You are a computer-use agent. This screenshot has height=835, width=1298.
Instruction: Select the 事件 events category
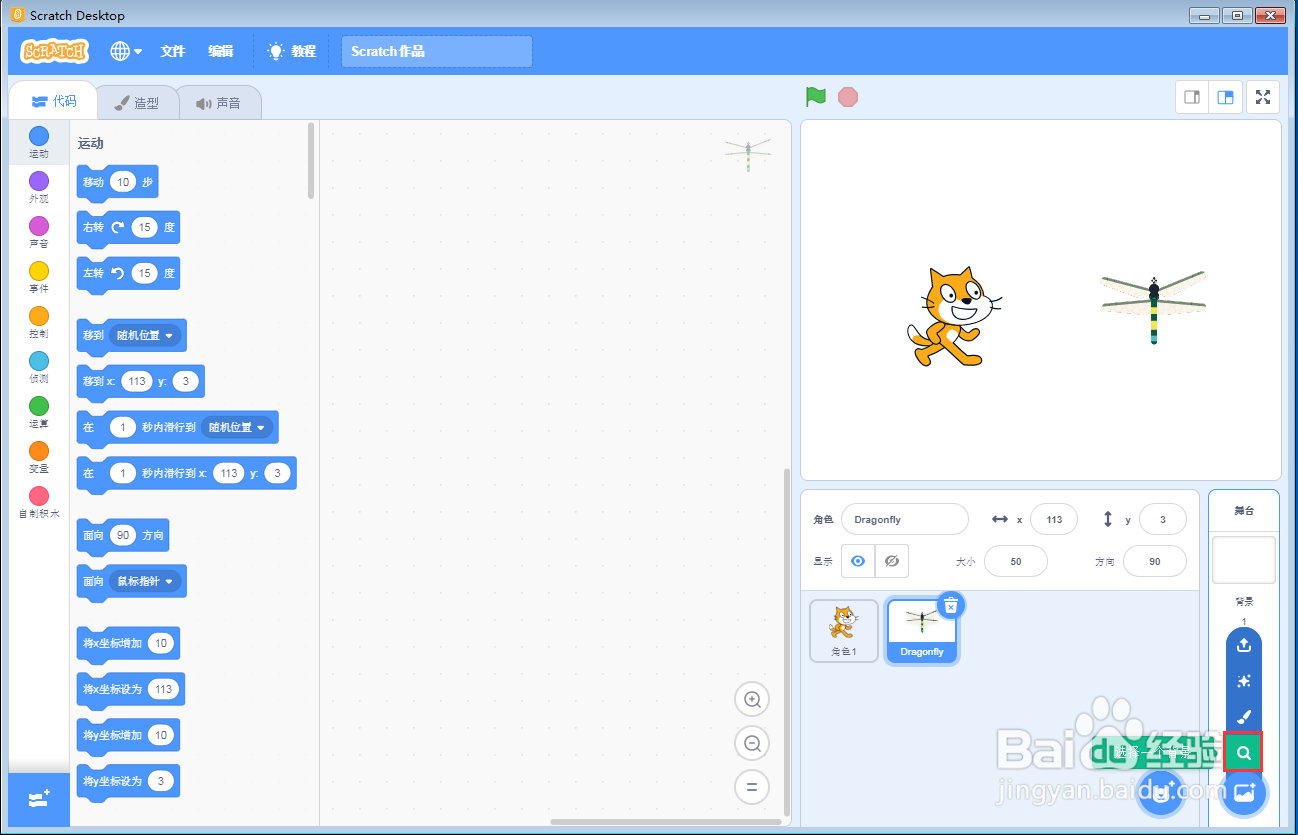pos(39,277)
